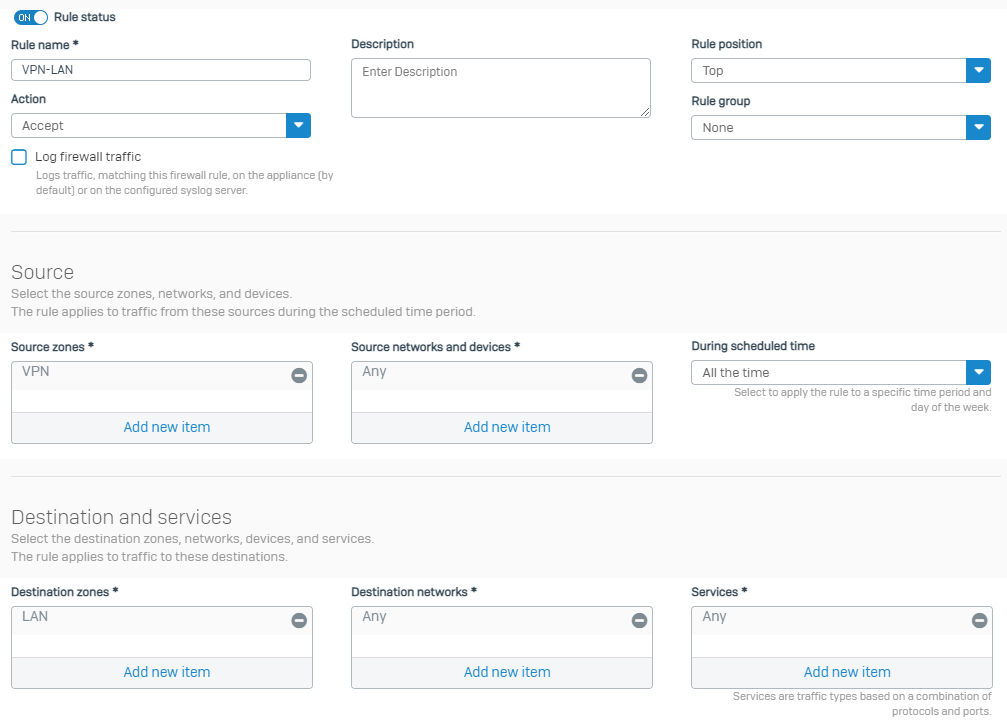Open the During scheduled time dropdown arrow

coord(978,372)
